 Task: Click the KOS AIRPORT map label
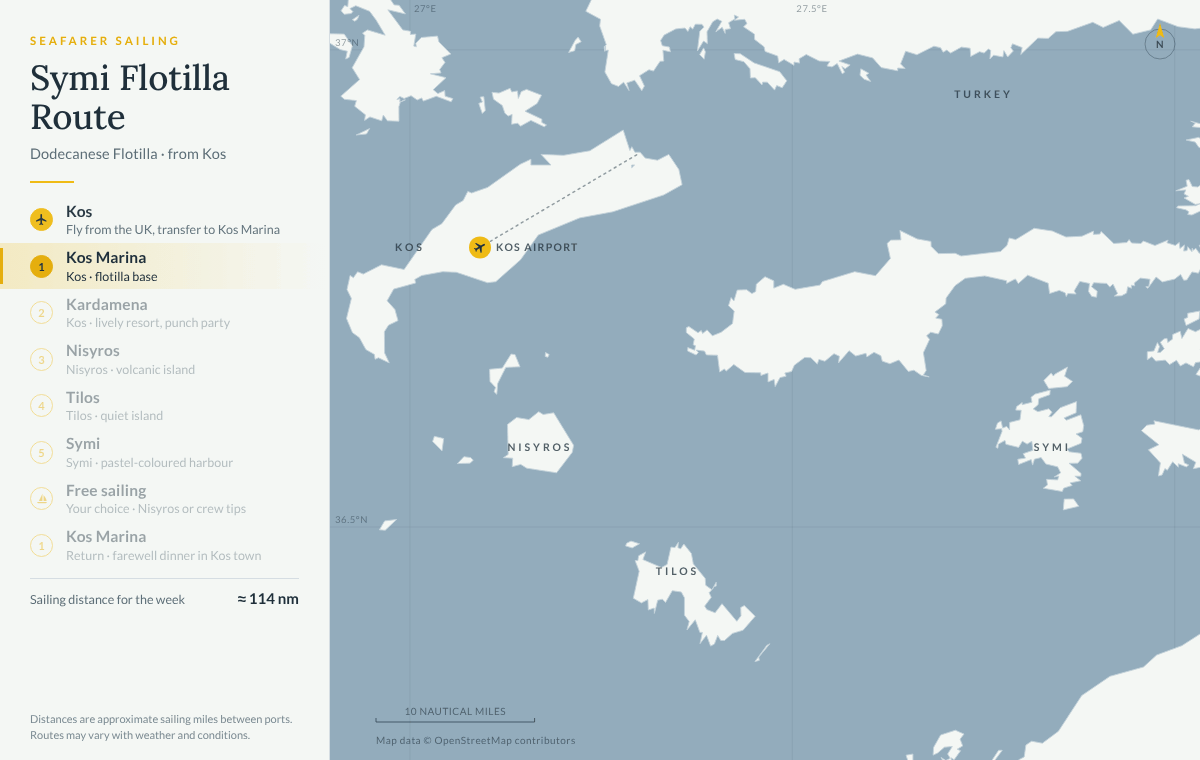coord(537,247)
